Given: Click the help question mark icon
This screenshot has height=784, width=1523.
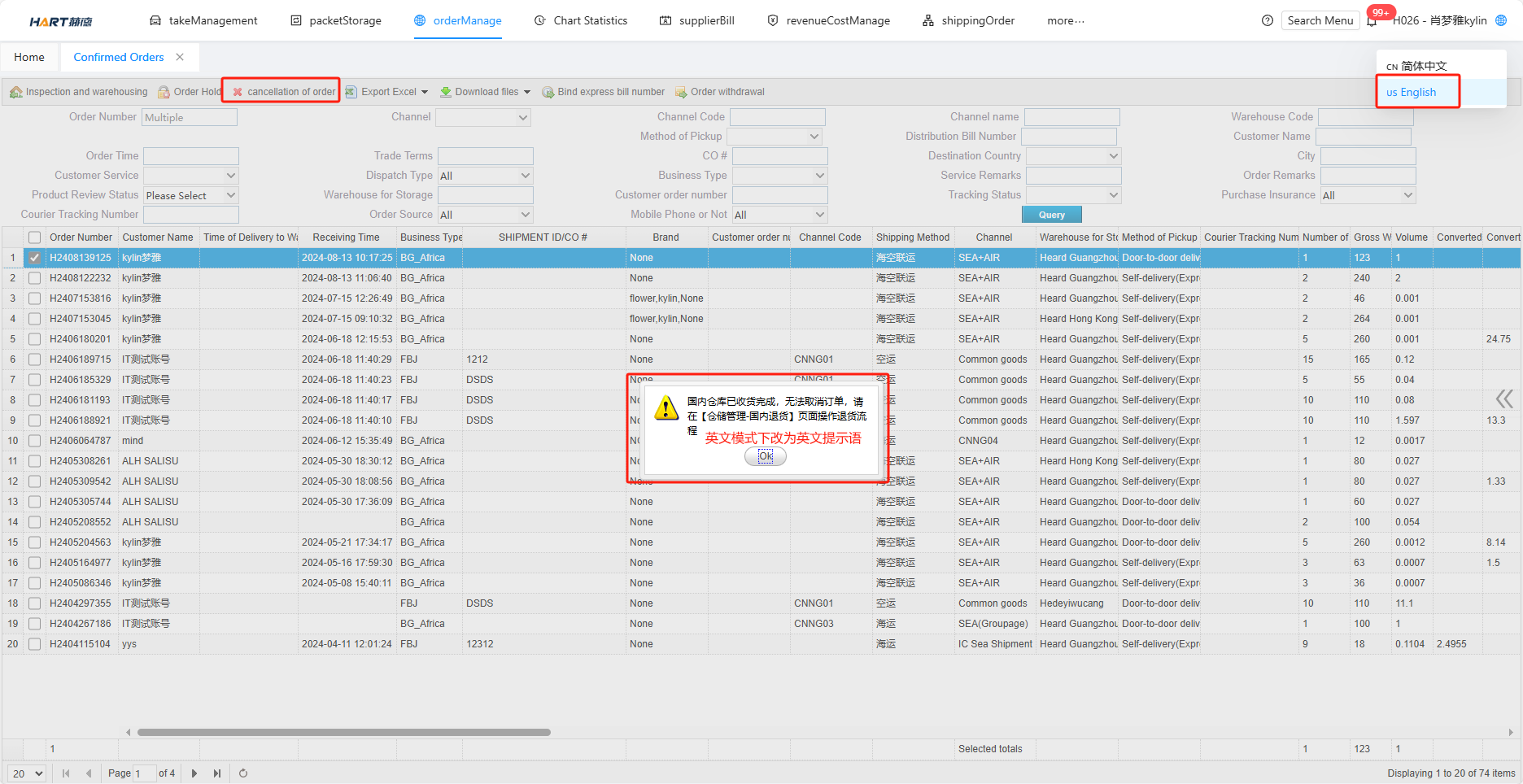Looking at the screenshot, I should click(x=1267, y=21).
